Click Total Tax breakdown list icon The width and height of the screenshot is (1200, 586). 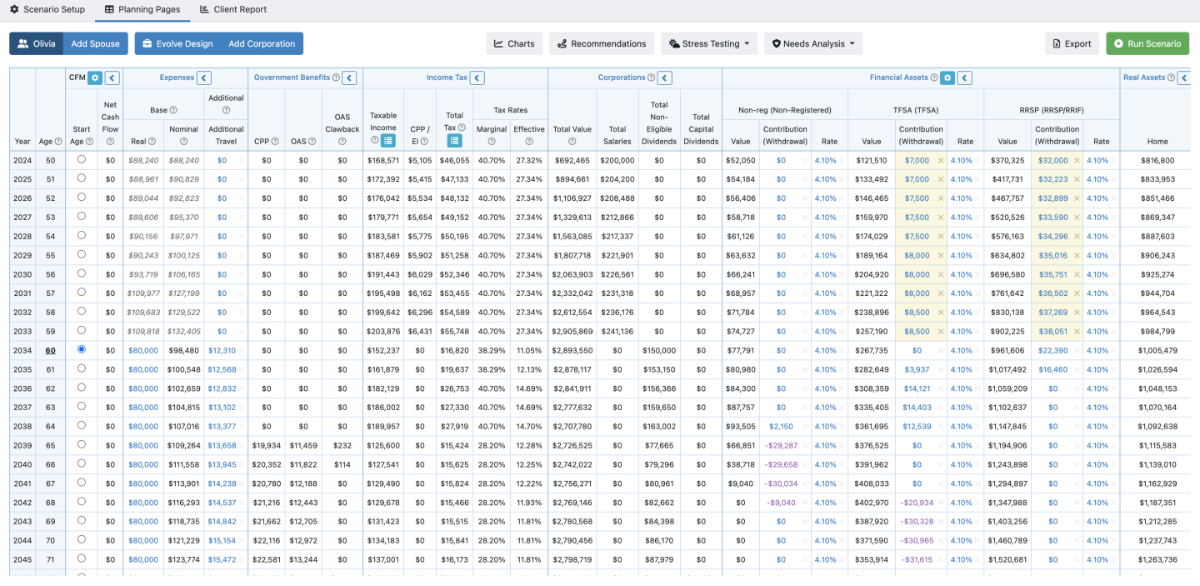click(x=454, y=141)
